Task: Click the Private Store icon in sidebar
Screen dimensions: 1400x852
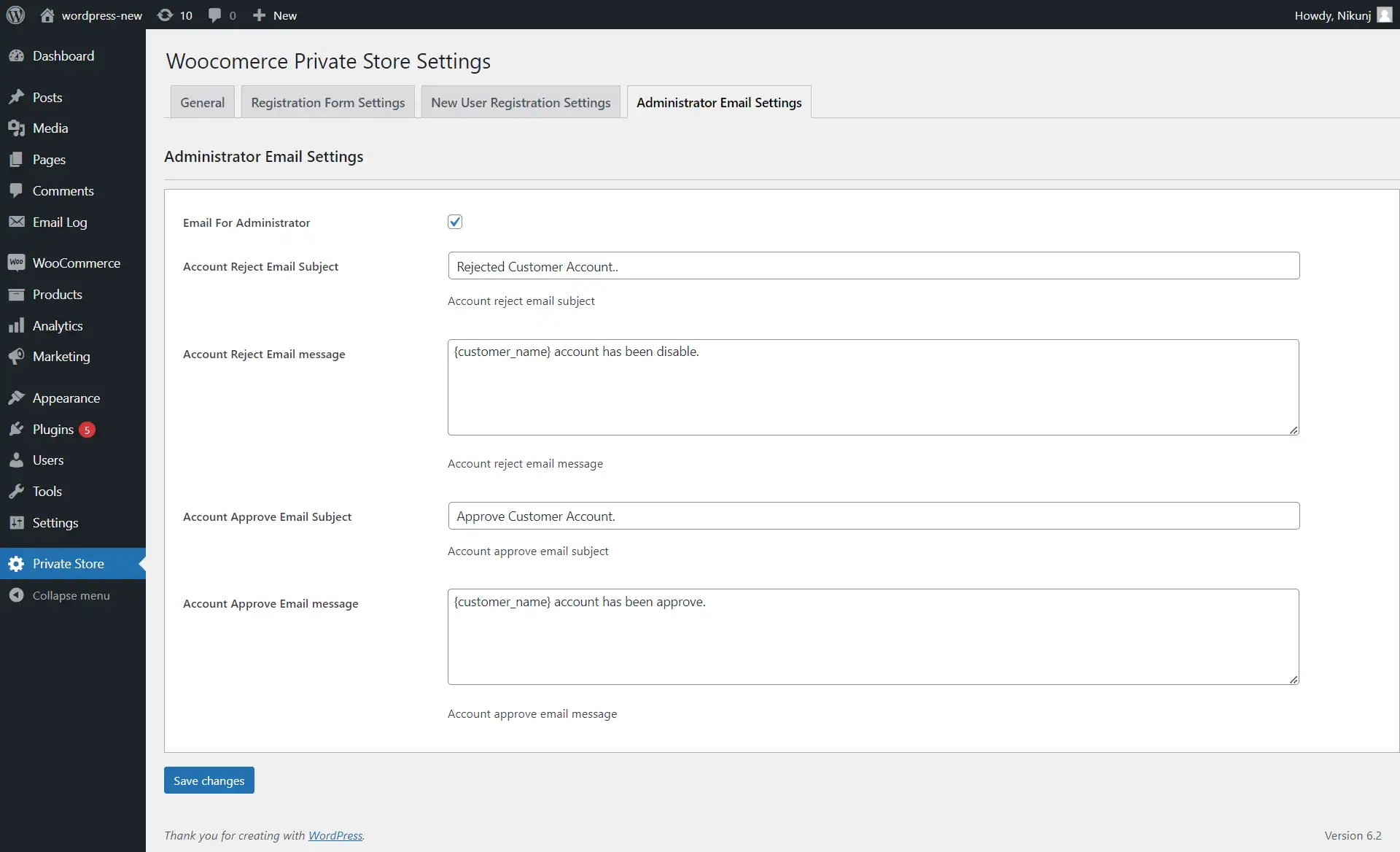Action: point(17,563)
